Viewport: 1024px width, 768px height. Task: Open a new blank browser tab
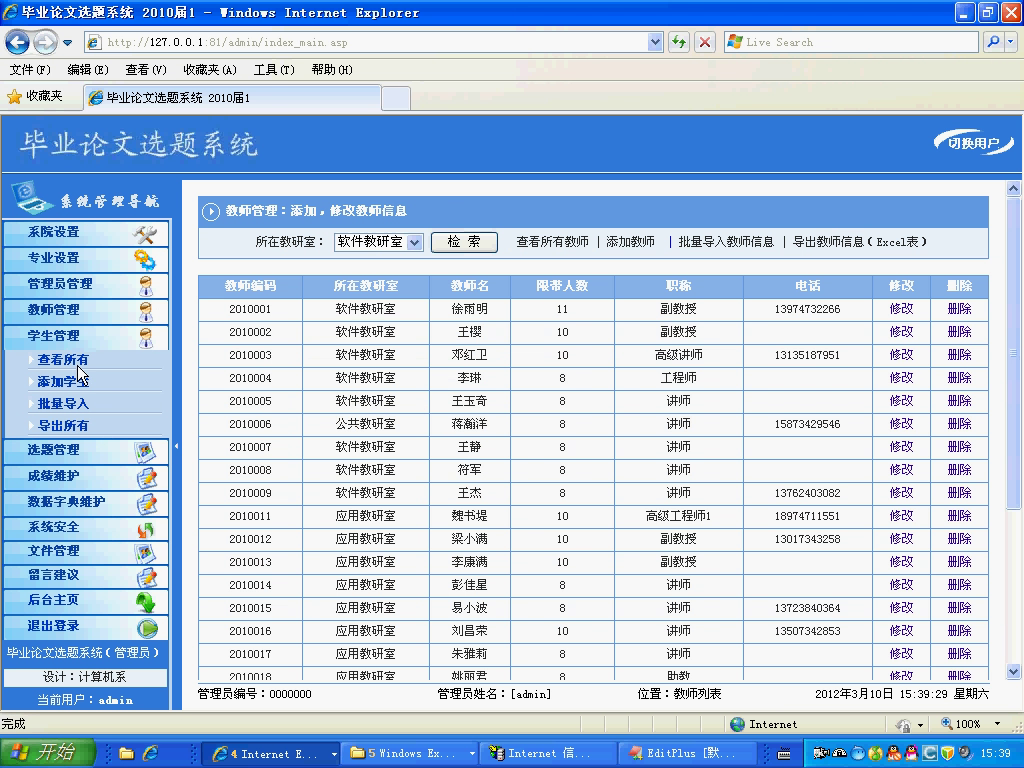click(396, 99)
